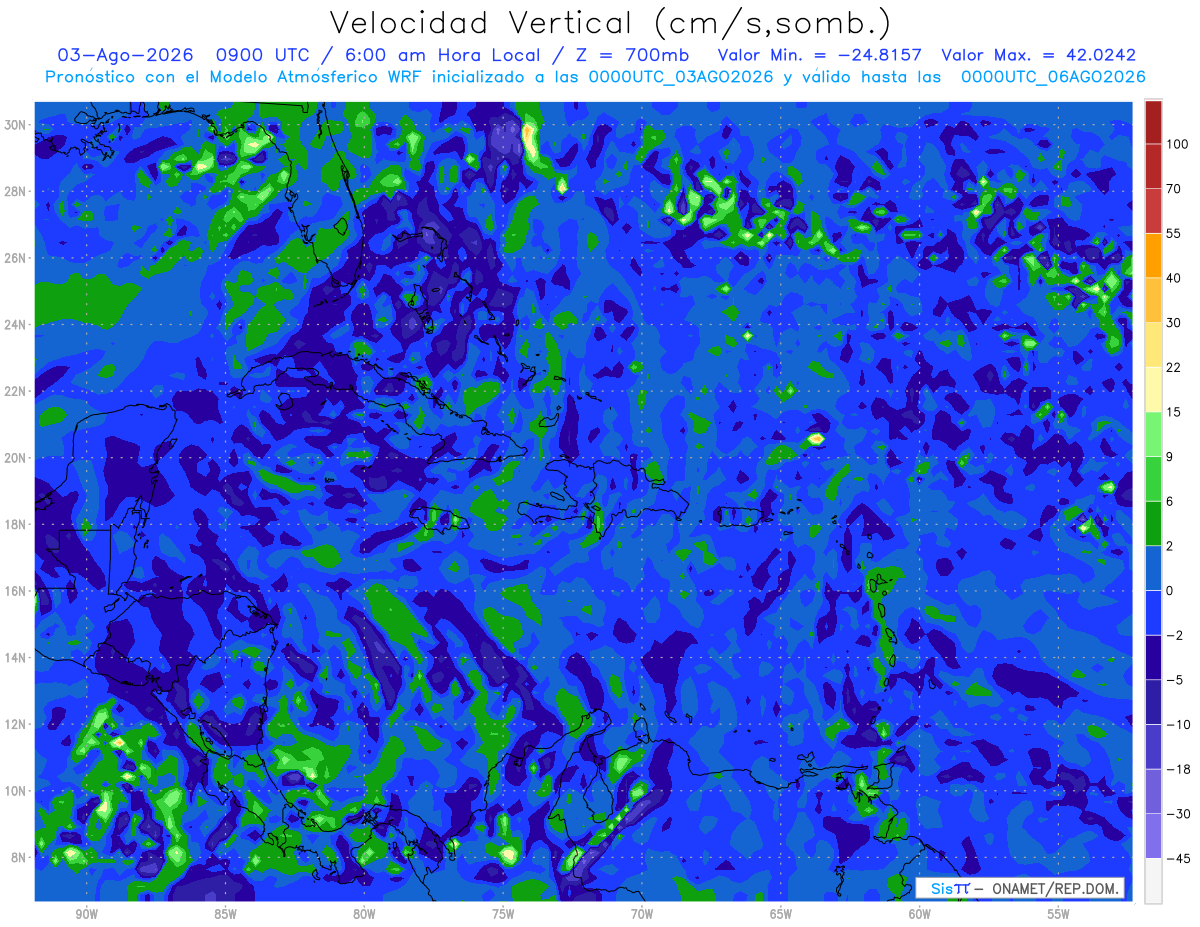This screenshot has width=1200, height=927.
Task: Select the green swatch between 6 and 9
Action: (1153, 478)
